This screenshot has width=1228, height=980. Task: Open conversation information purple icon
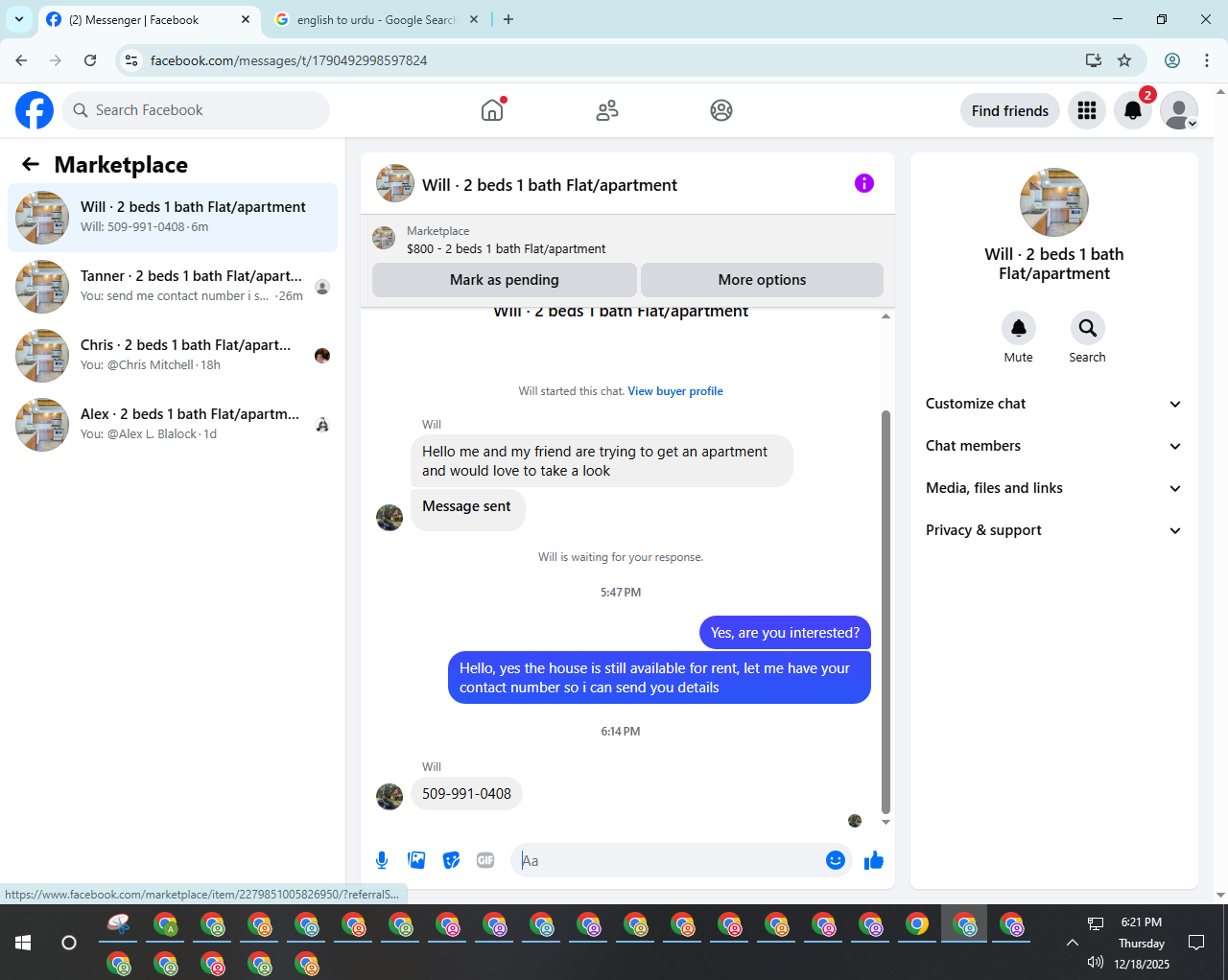pos(864,183)
